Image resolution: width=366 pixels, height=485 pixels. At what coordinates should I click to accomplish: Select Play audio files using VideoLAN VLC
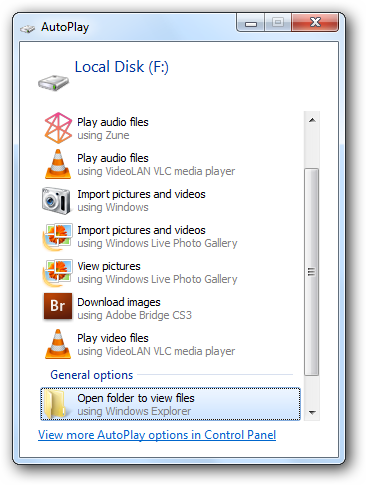click(170, 164)
